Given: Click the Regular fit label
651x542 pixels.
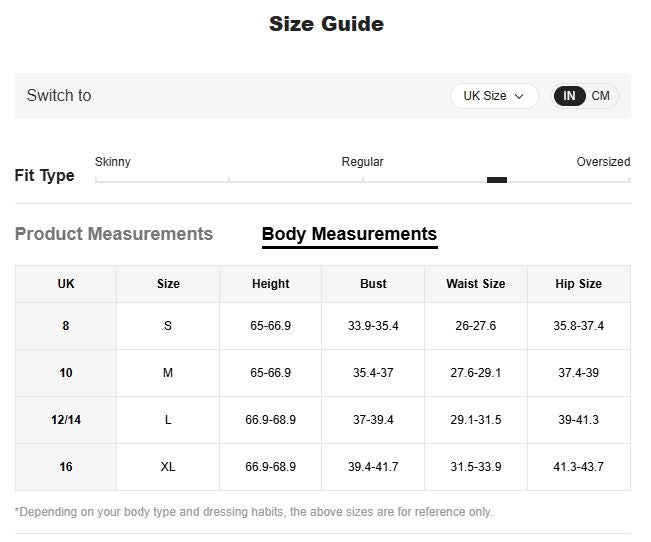Looking at the screenshot, I should coord(362,162).
